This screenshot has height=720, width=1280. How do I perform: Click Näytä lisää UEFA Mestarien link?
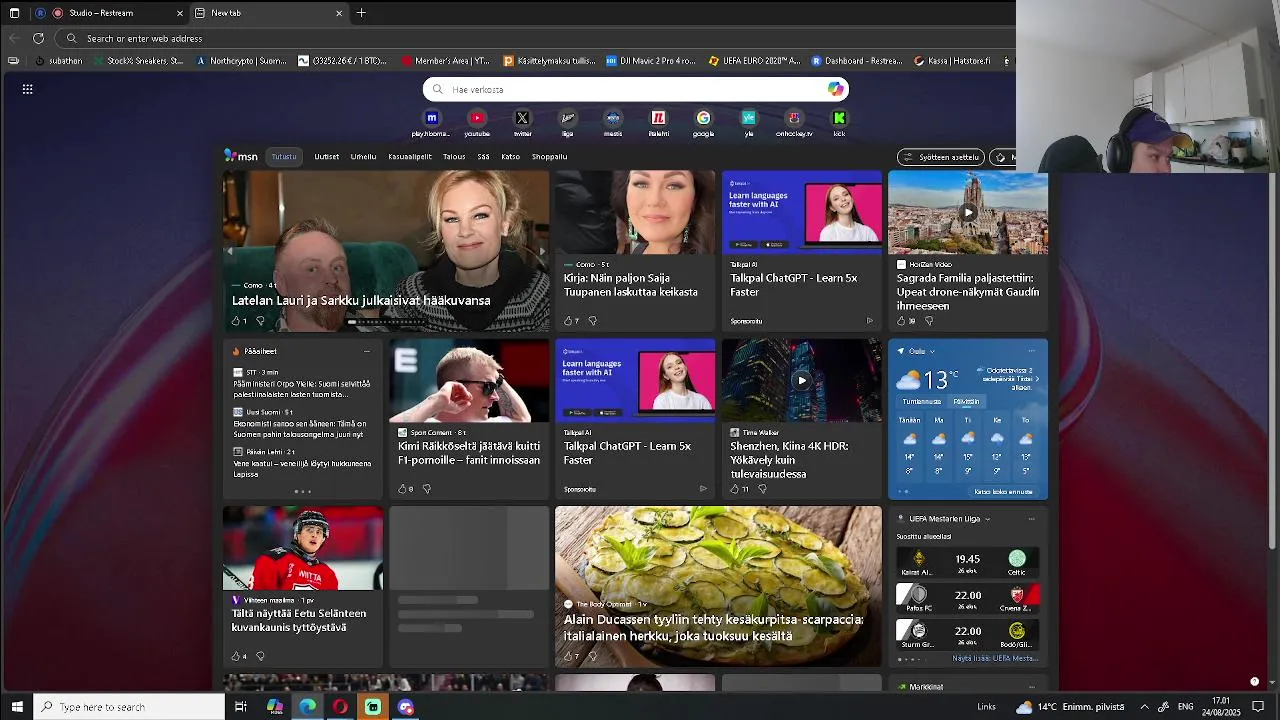(995, 658)
